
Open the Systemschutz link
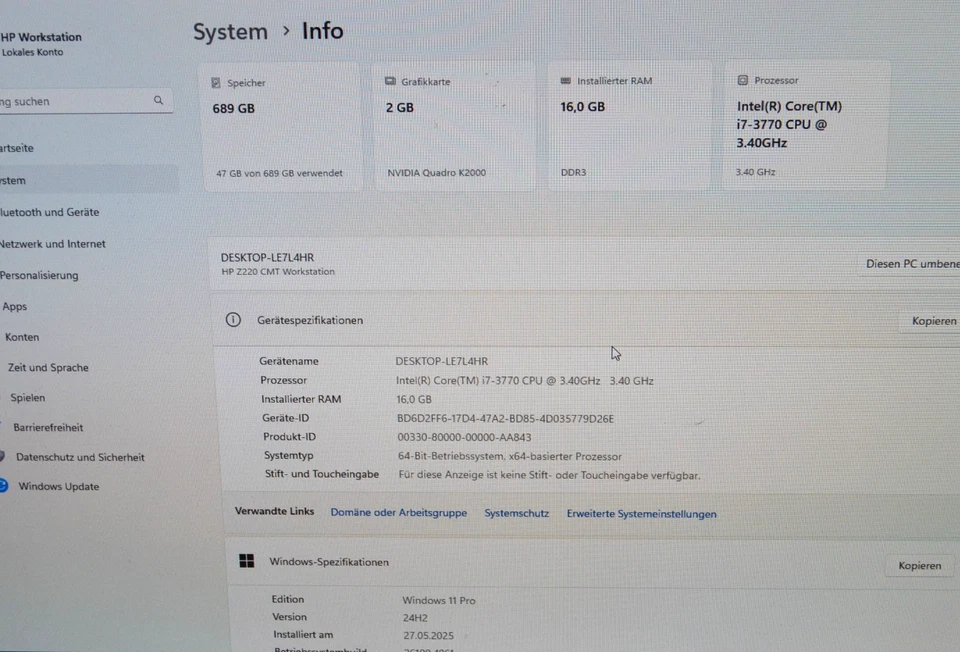(x=516, y=511)
